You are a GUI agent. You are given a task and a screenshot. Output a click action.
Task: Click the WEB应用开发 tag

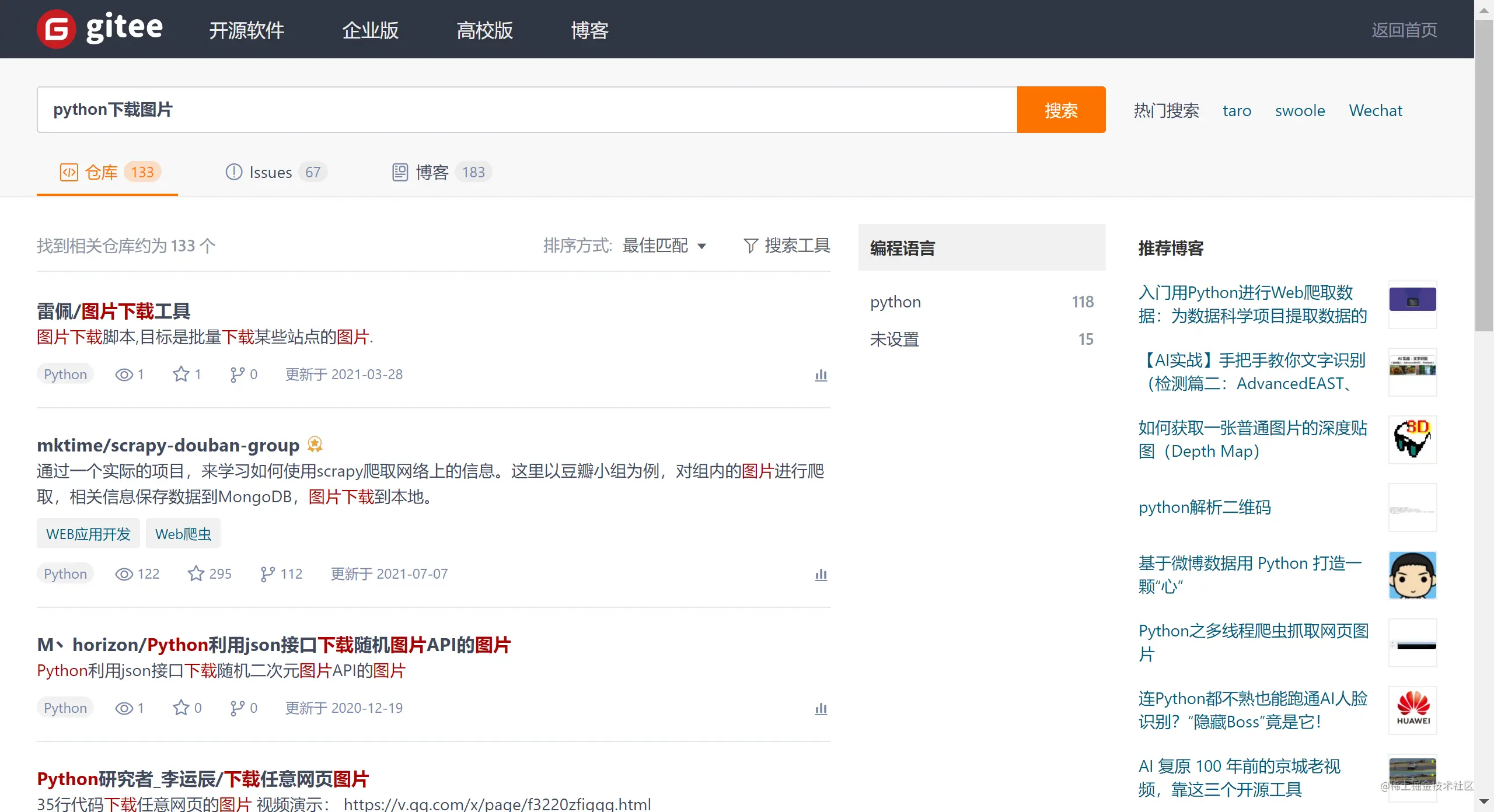[88, 534]
